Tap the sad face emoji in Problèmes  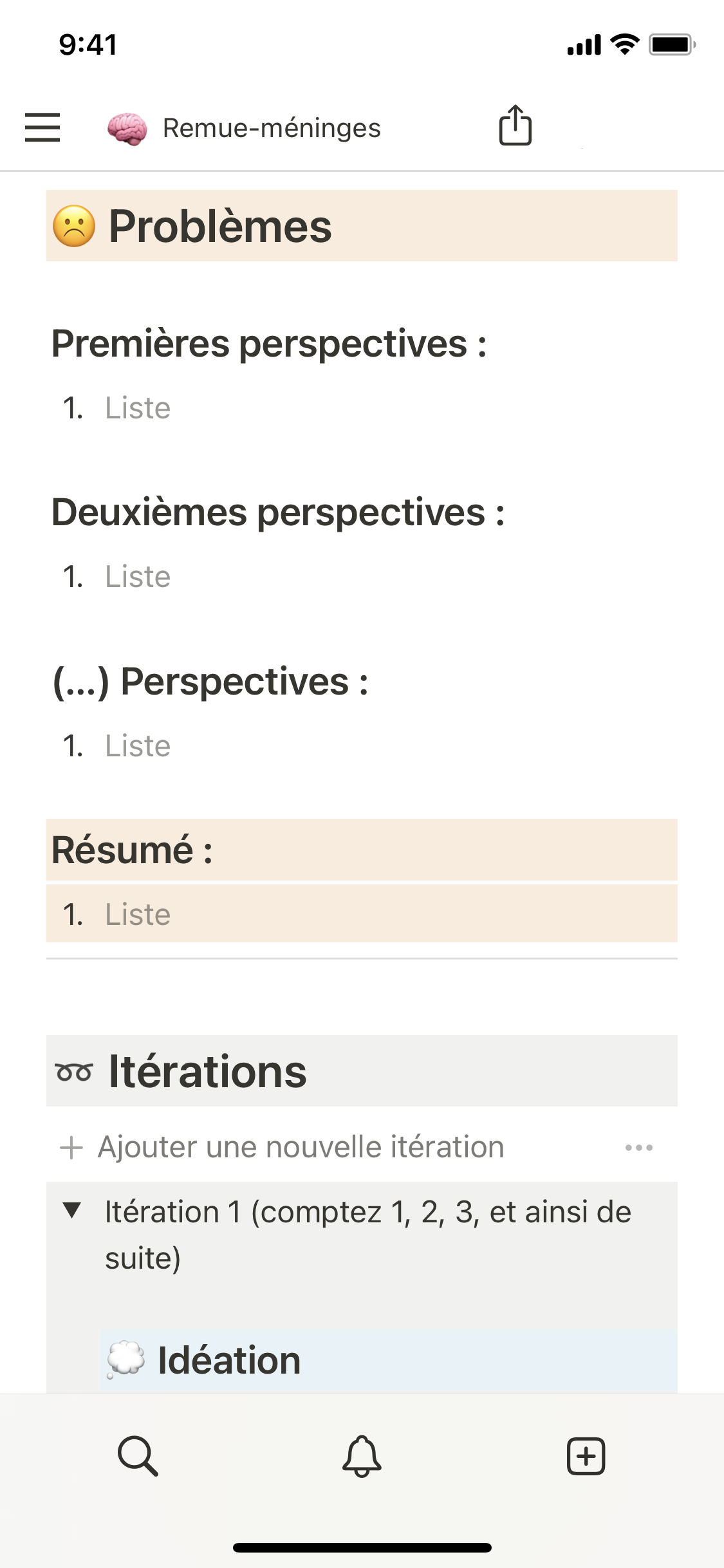pos(74,227)
